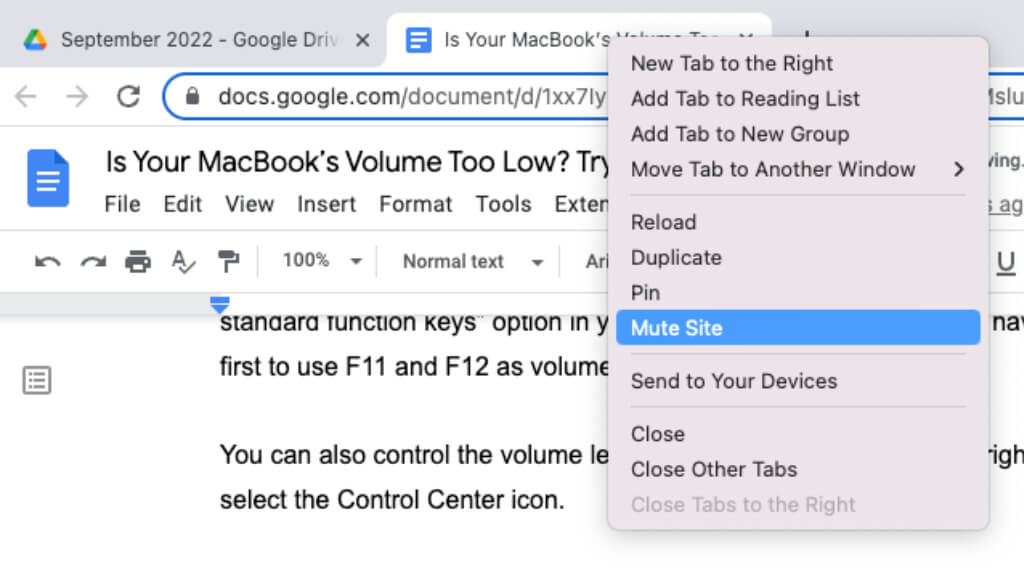Click the Redo arrow icon

(x=93, y=262)
